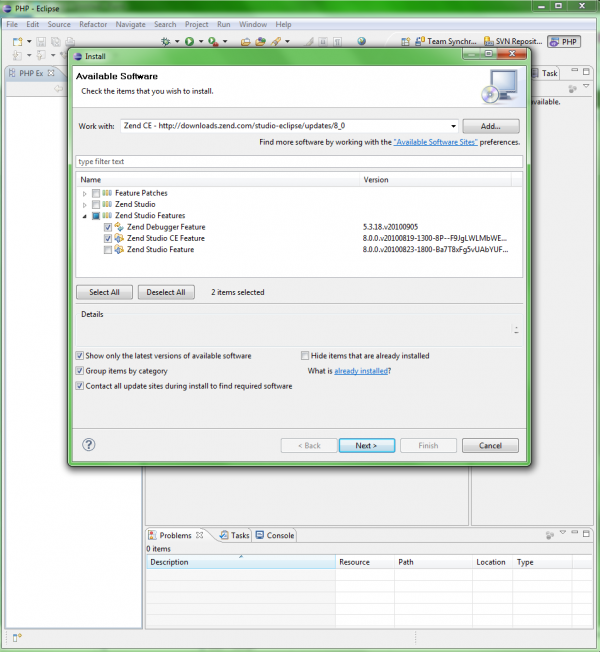
Task: Switch to SVN Repository perspective
Action: [513, 41]
